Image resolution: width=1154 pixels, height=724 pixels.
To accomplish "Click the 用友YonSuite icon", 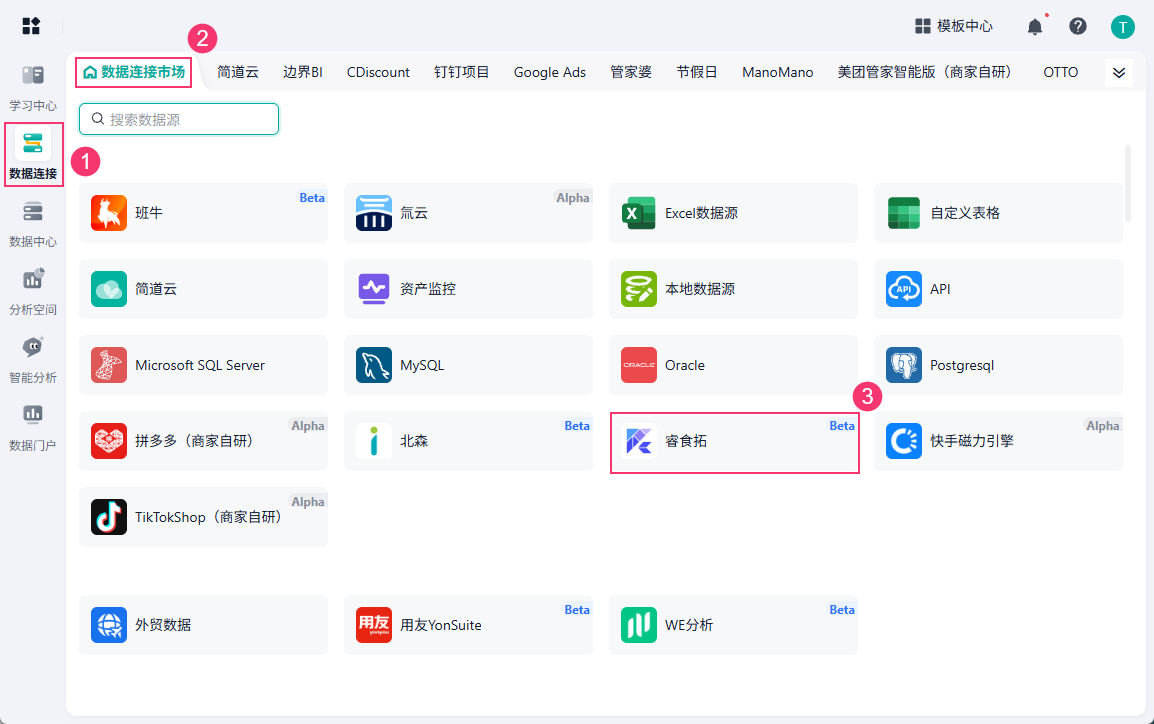I will pos(374,625).
